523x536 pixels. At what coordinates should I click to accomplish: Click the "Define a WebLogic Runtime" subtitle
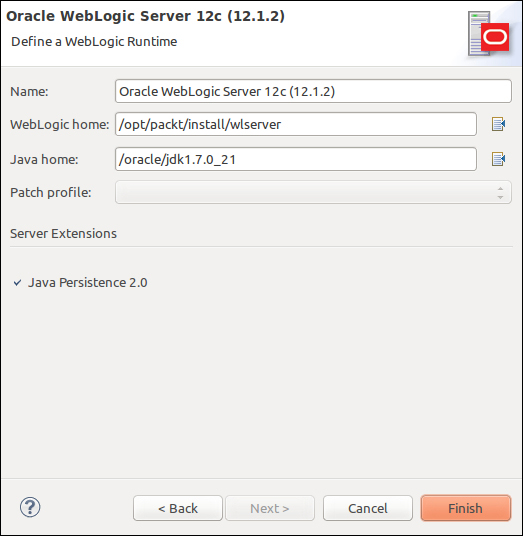pyautogui.click(x=94, y=42)
